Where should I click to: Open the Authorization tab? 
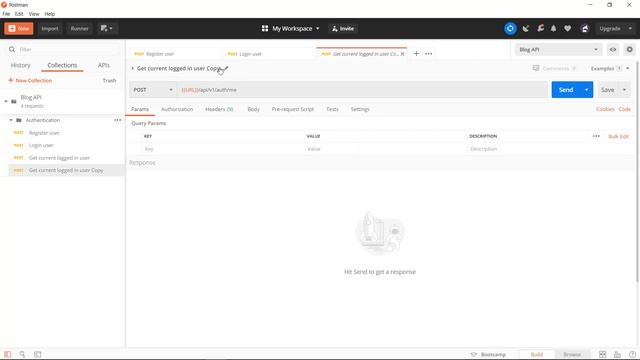click(177, 109)
